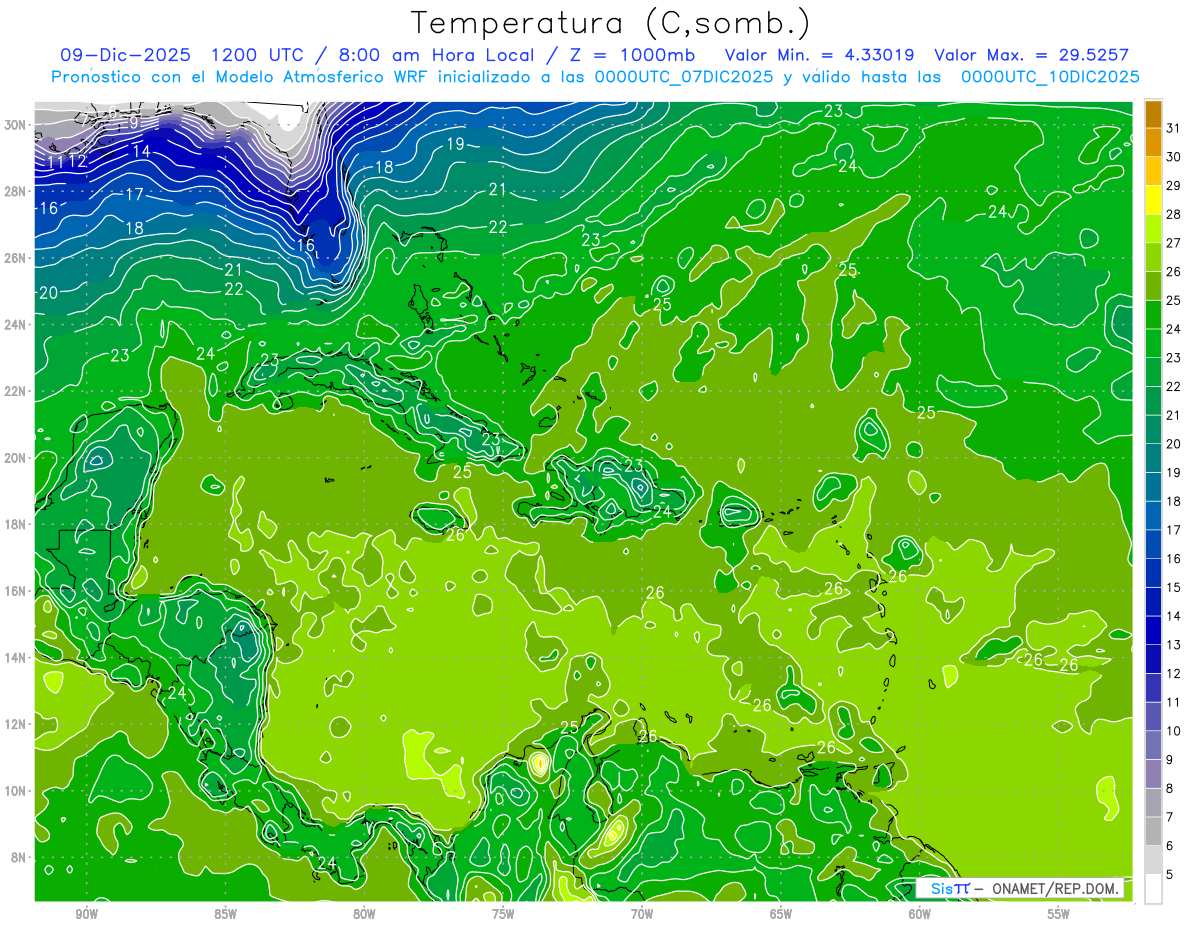Click the '19' contour label on the map

(455, 144)
